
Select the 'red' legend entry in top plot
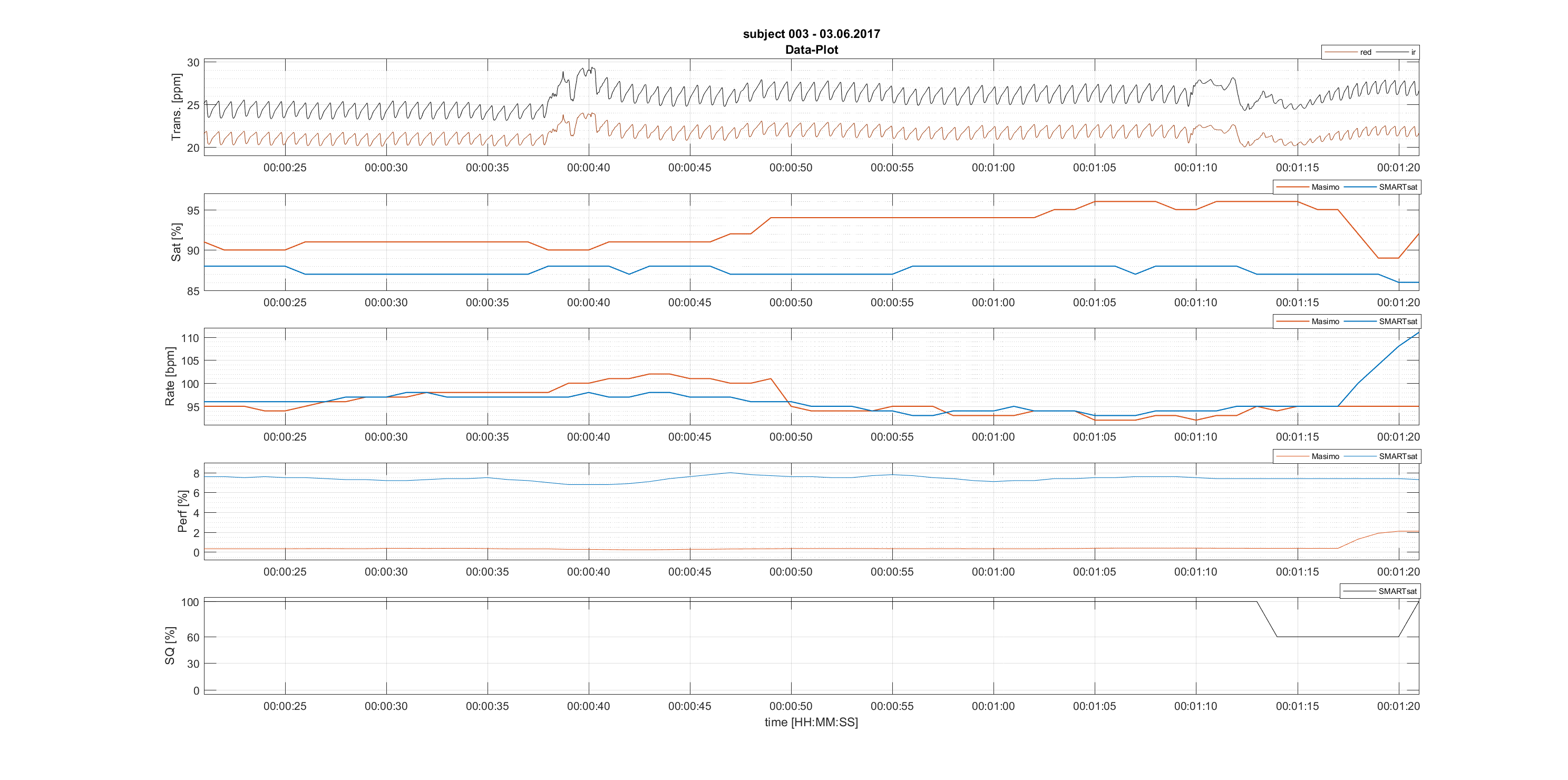point(1365,52)
